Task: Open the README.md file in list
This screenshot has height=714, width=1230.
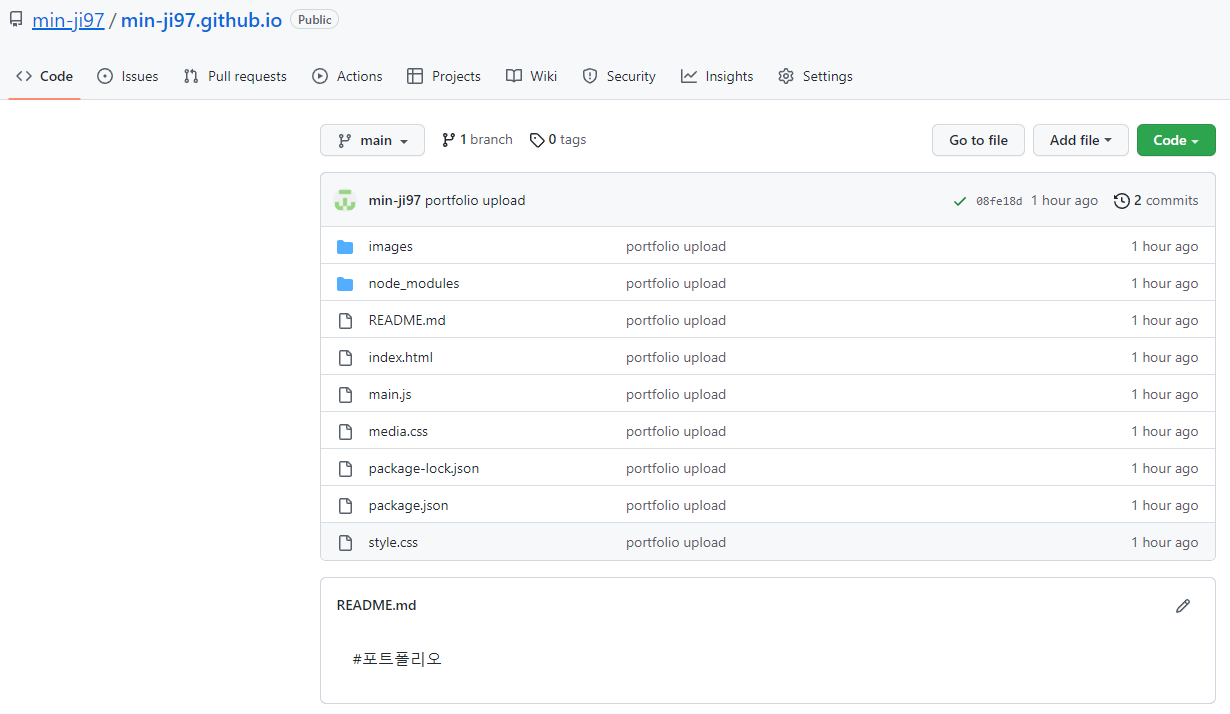Action: click(407, 320)
